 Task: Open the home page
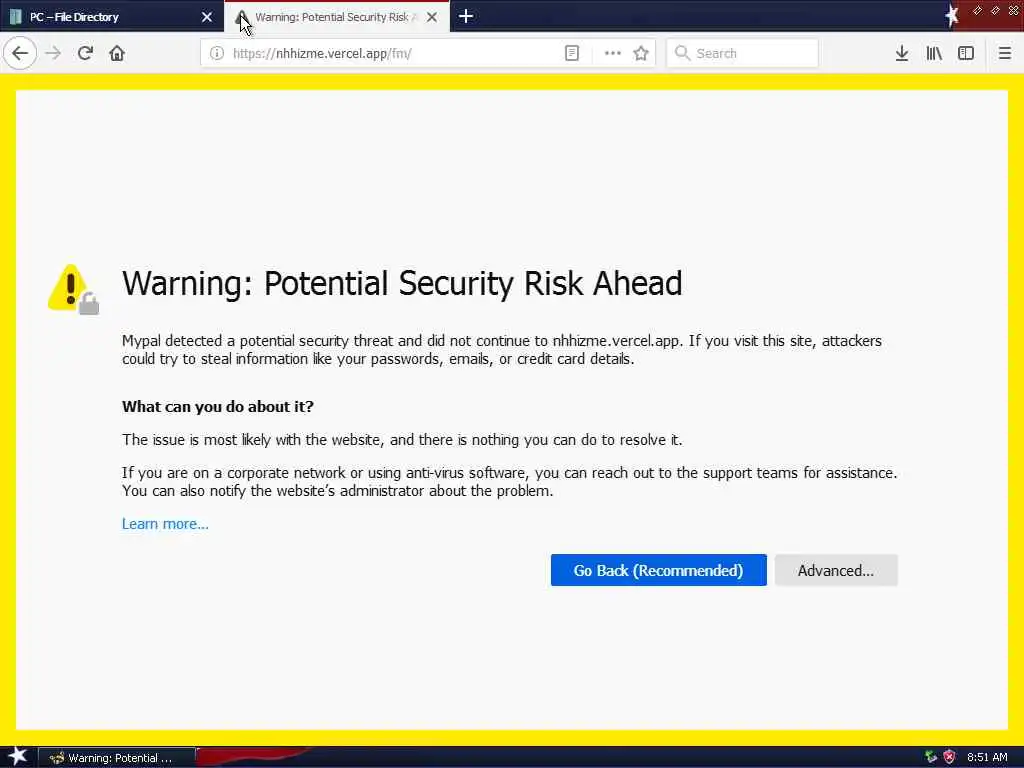[117, 53]
